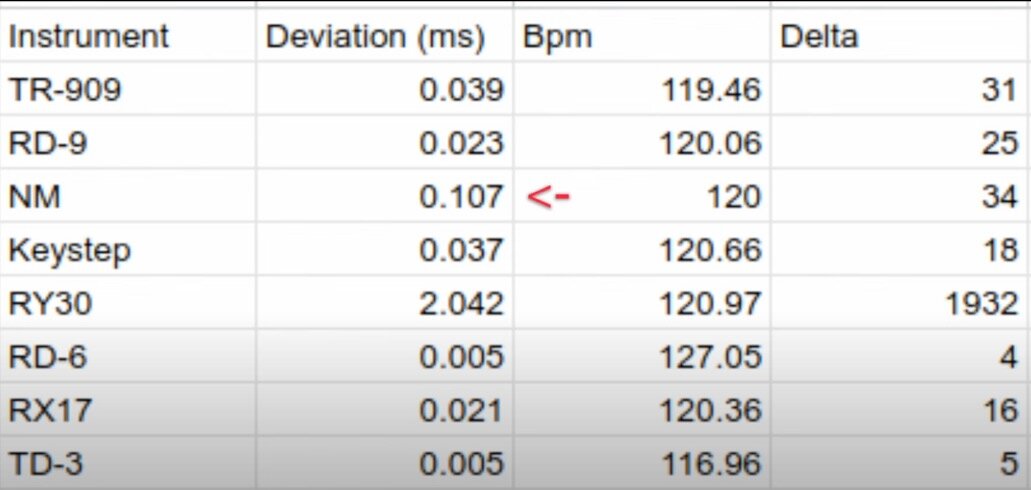The height and width of the screenshot is (490, 1031).
Task: Select the Instrument header cell
Action: click(x=128, y=36)
